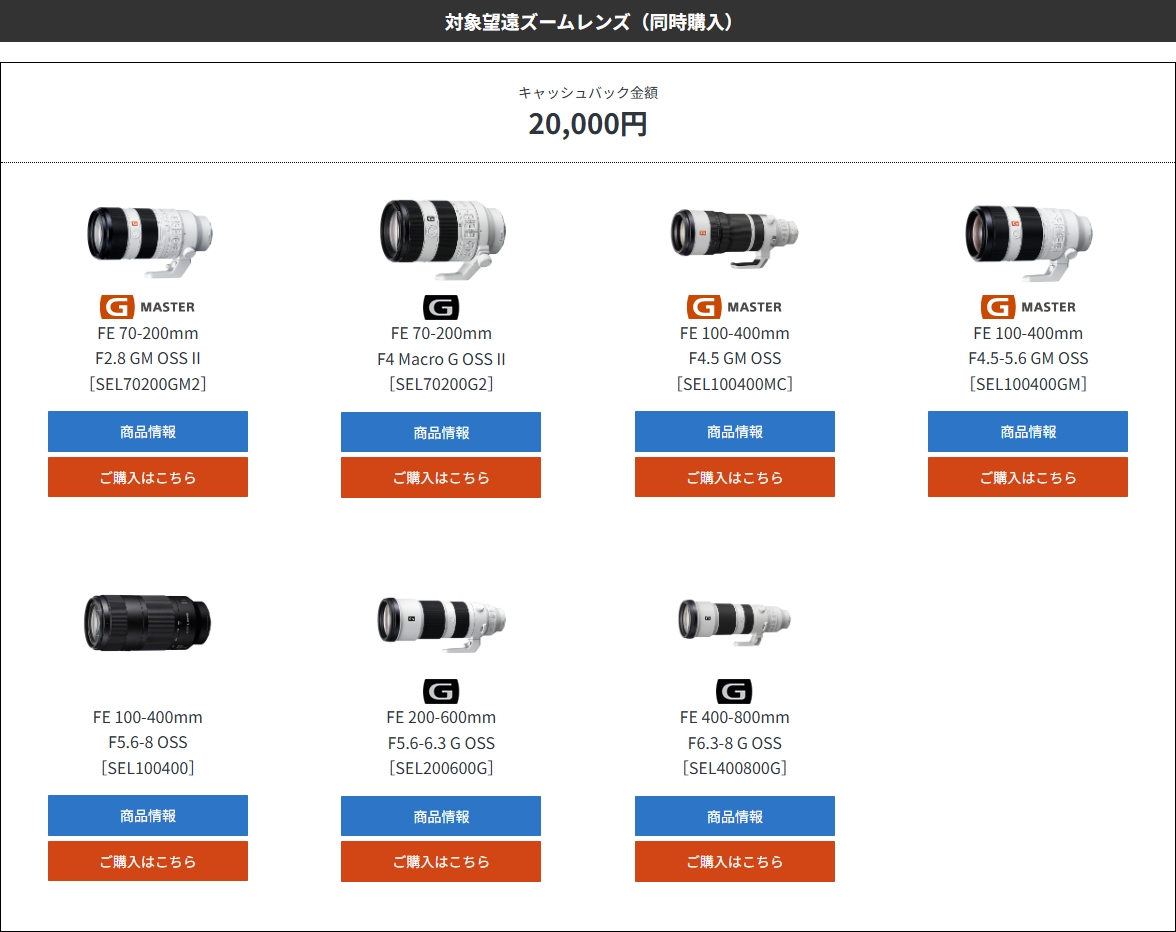Open 商品情報 for SEL70200G2
Screen dimensions: 1176x932
(441, 433)
